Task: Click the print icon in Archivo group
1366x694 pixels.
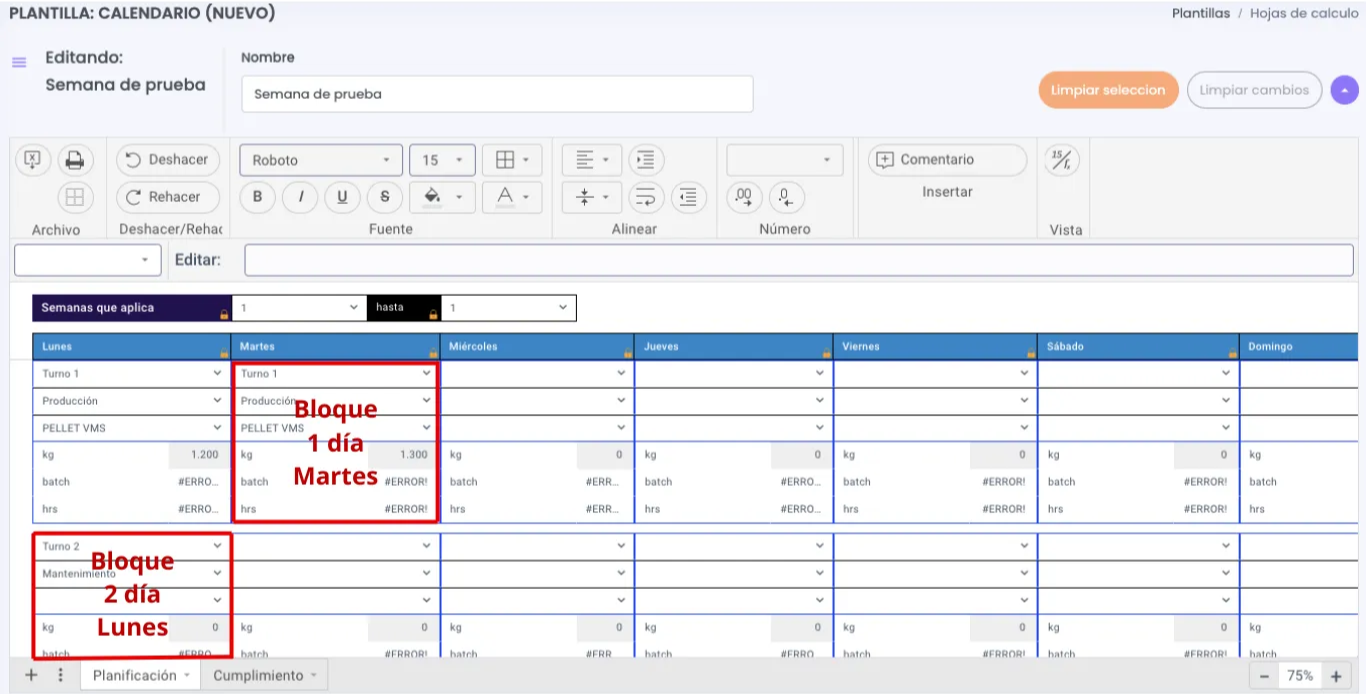Action: 74,160
